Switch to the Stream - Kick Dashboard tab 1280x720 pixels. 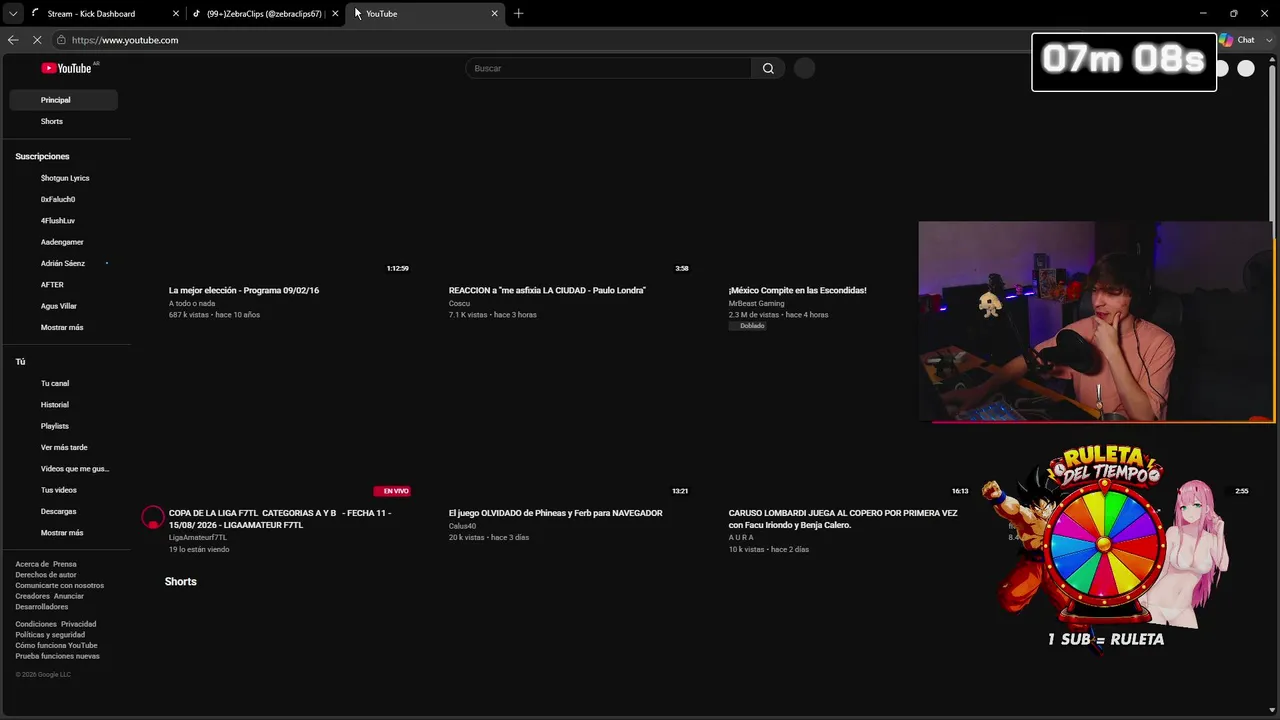(x=91, y=14)
